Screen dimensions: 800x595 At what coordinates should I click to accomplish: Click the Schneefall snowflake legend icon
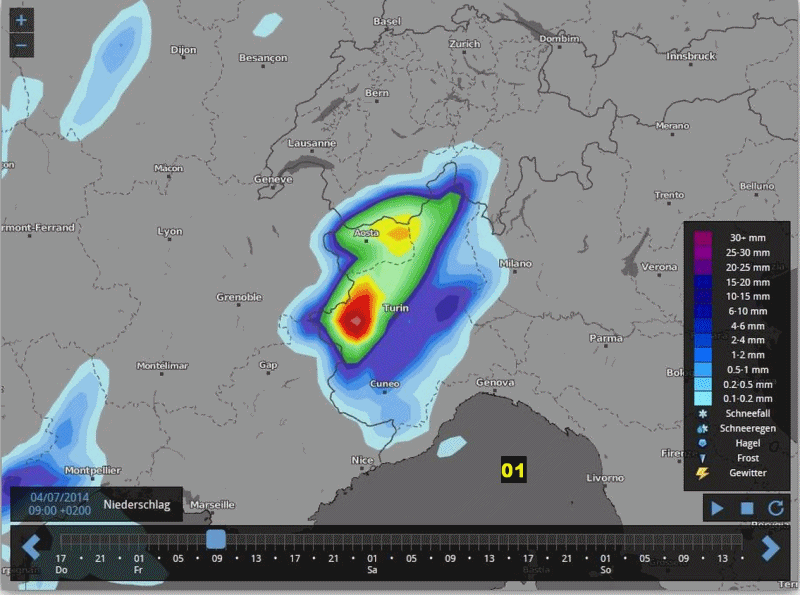click(703, 413)
